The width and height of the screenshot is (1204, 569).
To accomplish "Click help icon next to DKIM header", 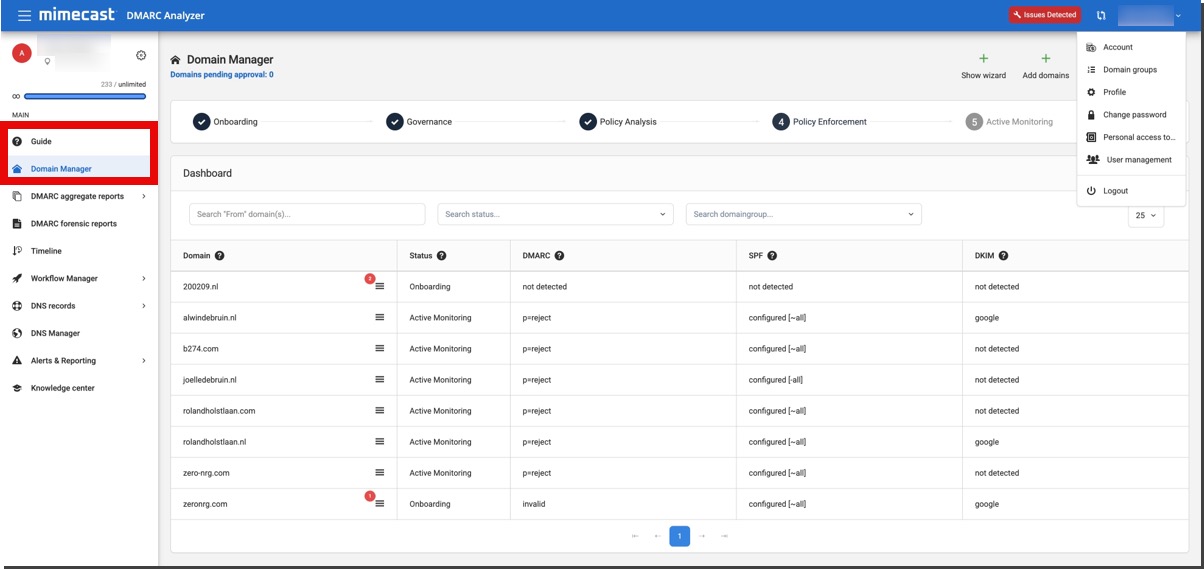I will click(1003, 256).
